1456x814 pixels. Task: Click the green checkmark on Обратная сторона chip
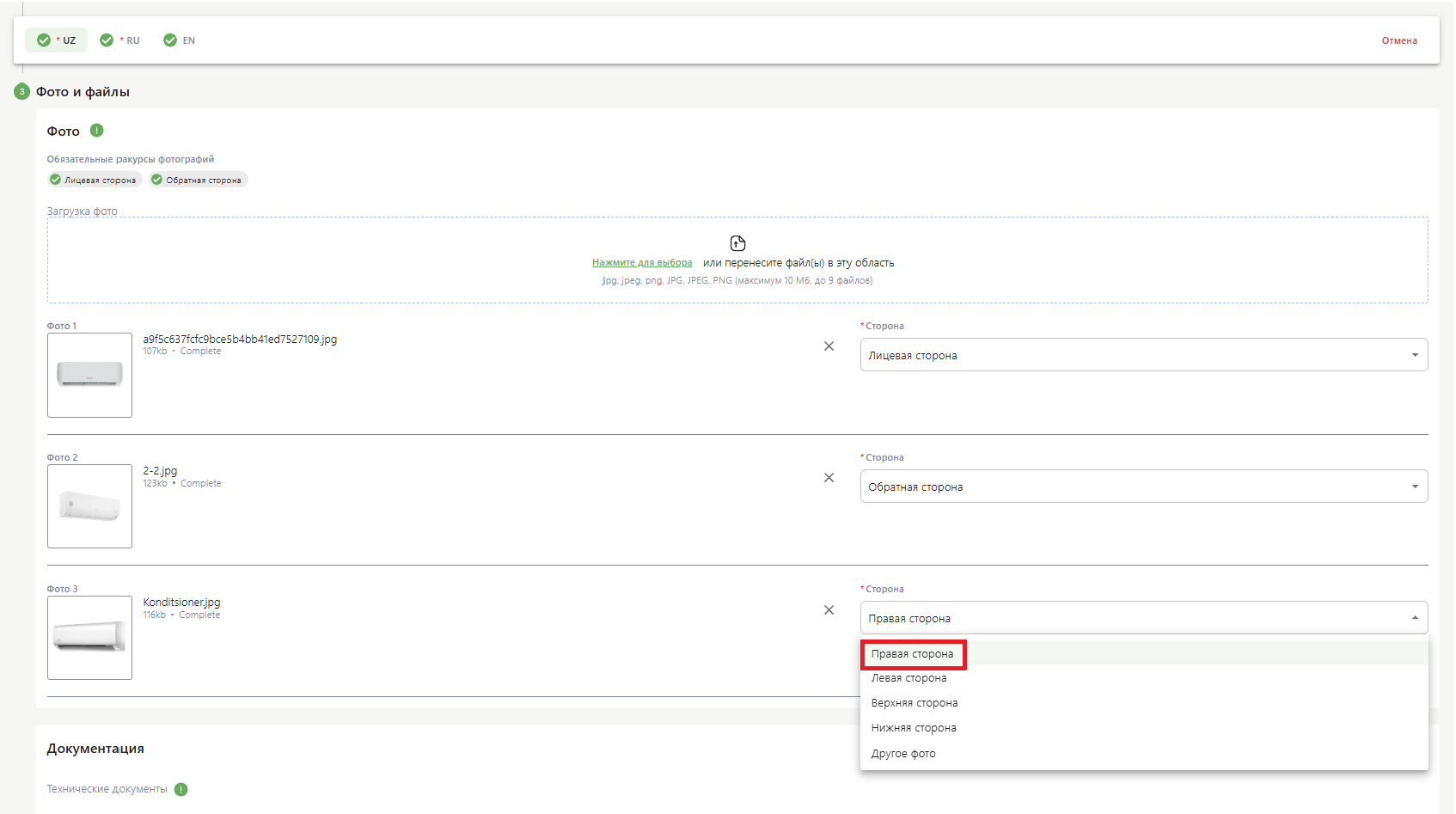tap(157, 180)
